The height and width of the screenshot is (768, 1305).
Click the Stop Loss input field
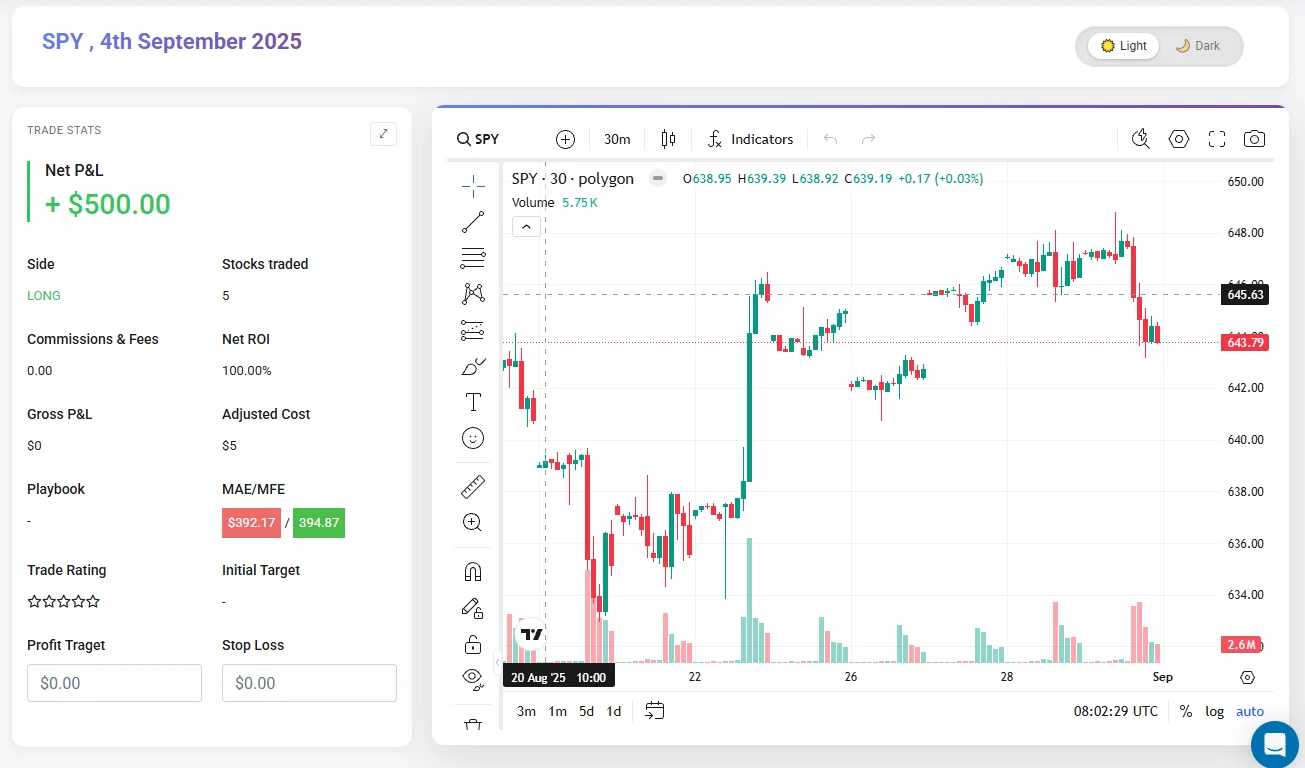(309, 683)
